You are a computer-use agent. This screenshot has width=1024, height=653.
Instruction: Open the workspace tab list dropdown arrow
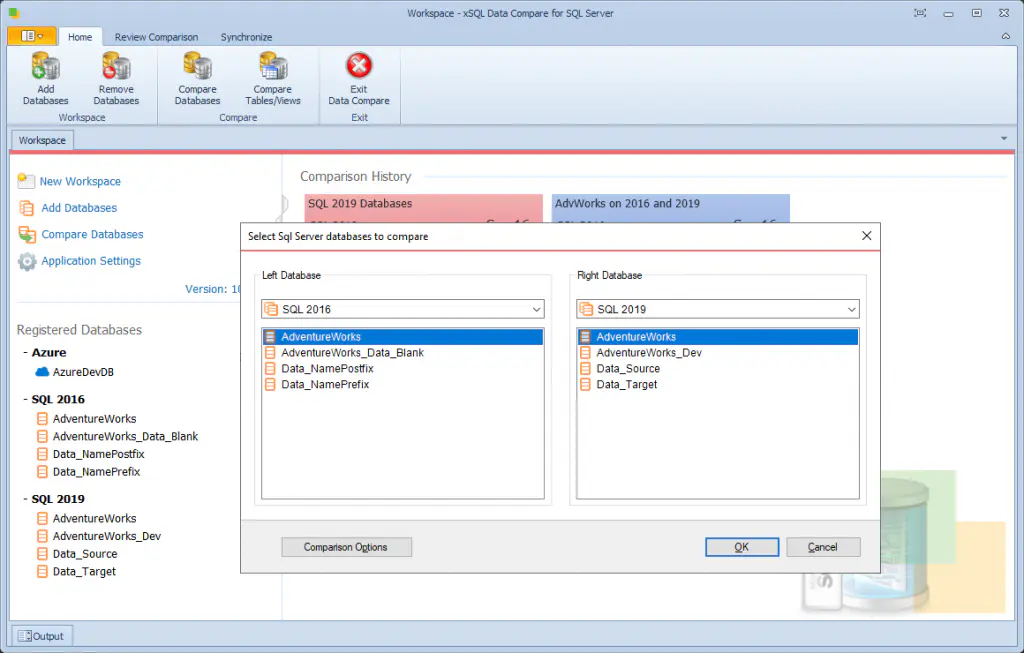1004,138
